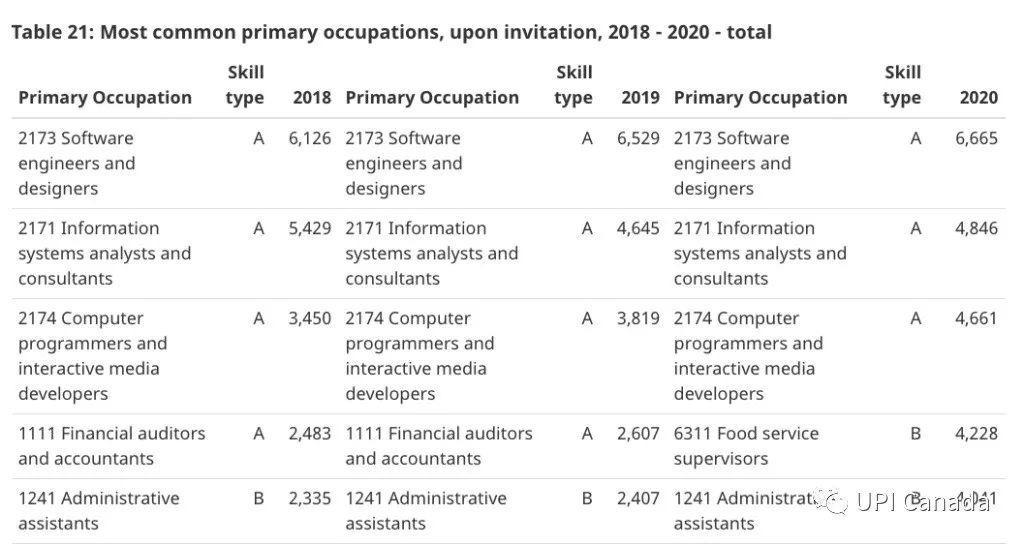Select the 2019 column header
Screen dimensions: 1024x544
tap(640, 97)
